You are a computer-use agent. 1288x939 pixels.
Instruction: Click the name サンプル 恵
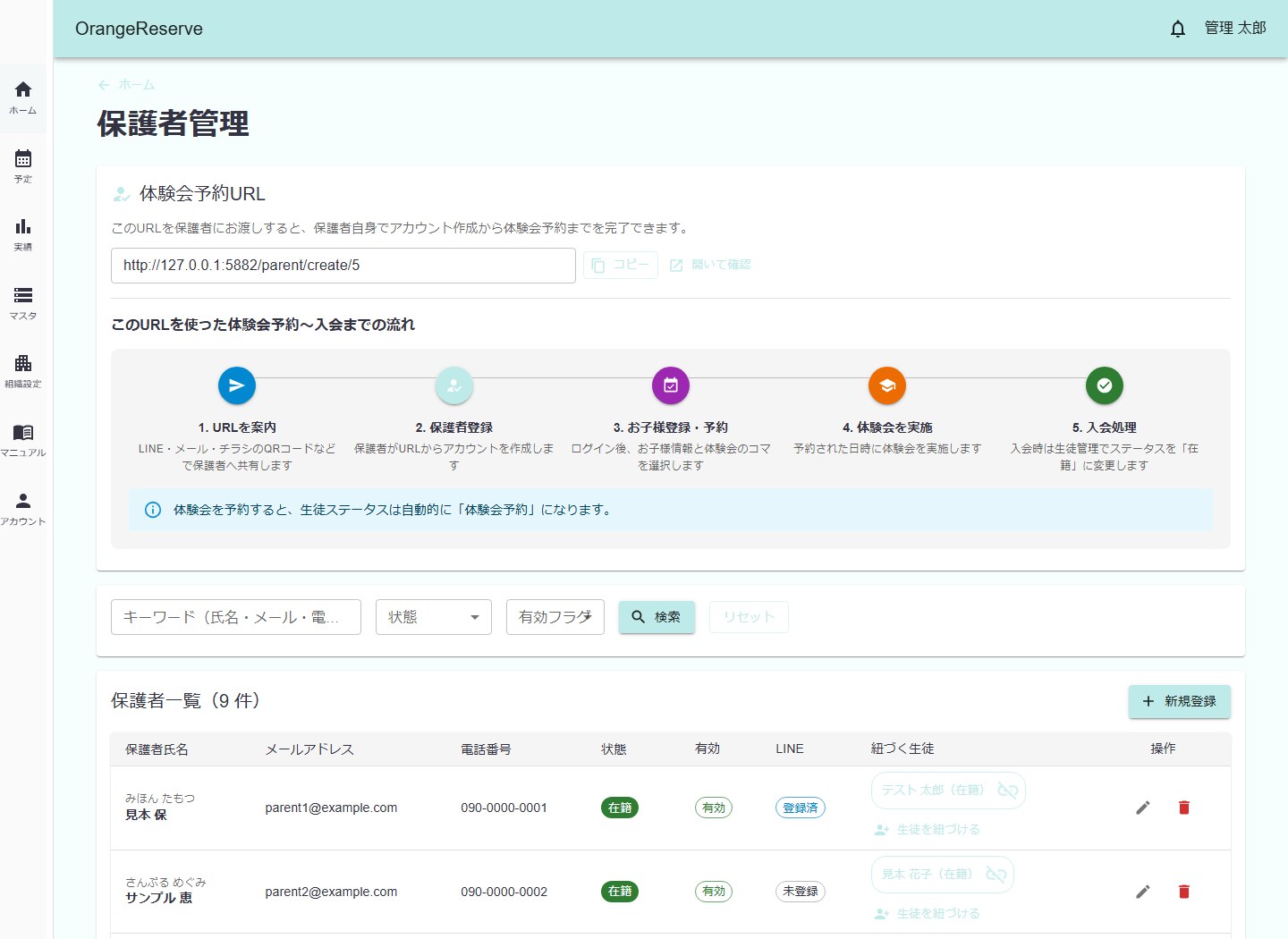tap(158, 899)
